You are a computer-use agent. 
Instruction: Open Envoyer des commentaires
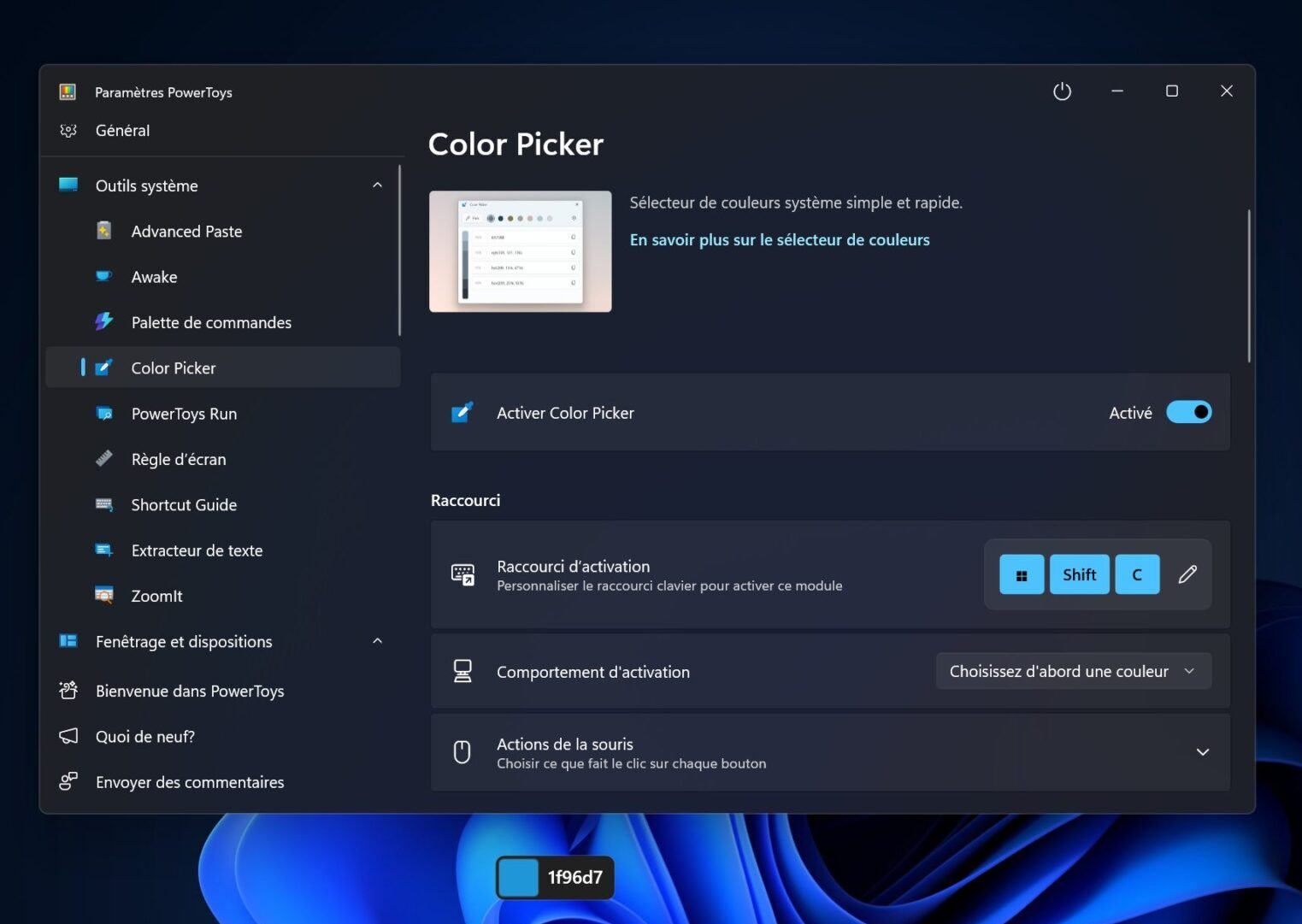[223, 781]
